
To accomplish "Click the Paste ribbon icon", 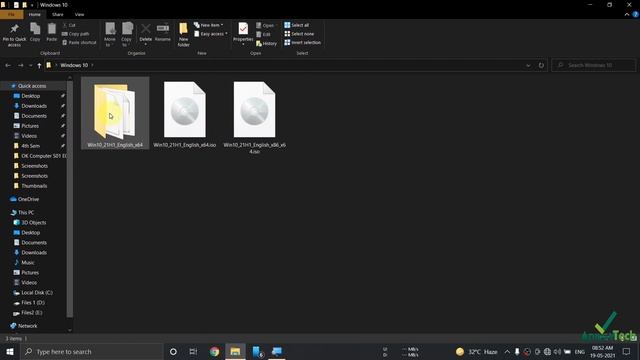I will (x=51, y=32).
